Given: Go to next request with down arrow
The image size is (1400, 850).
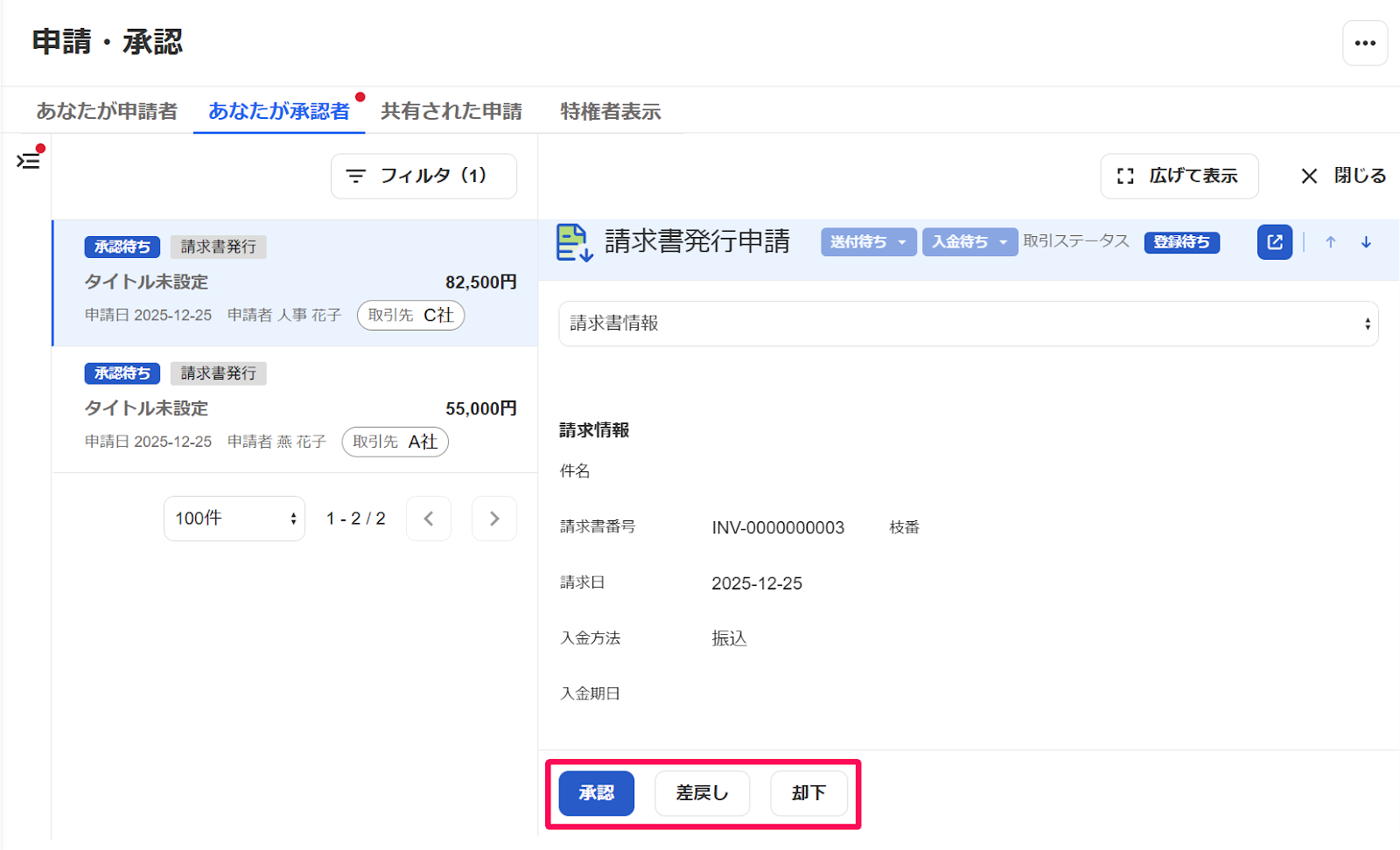Looking at the screenshot, I should pyautogui.click(x=1366, y=242).
